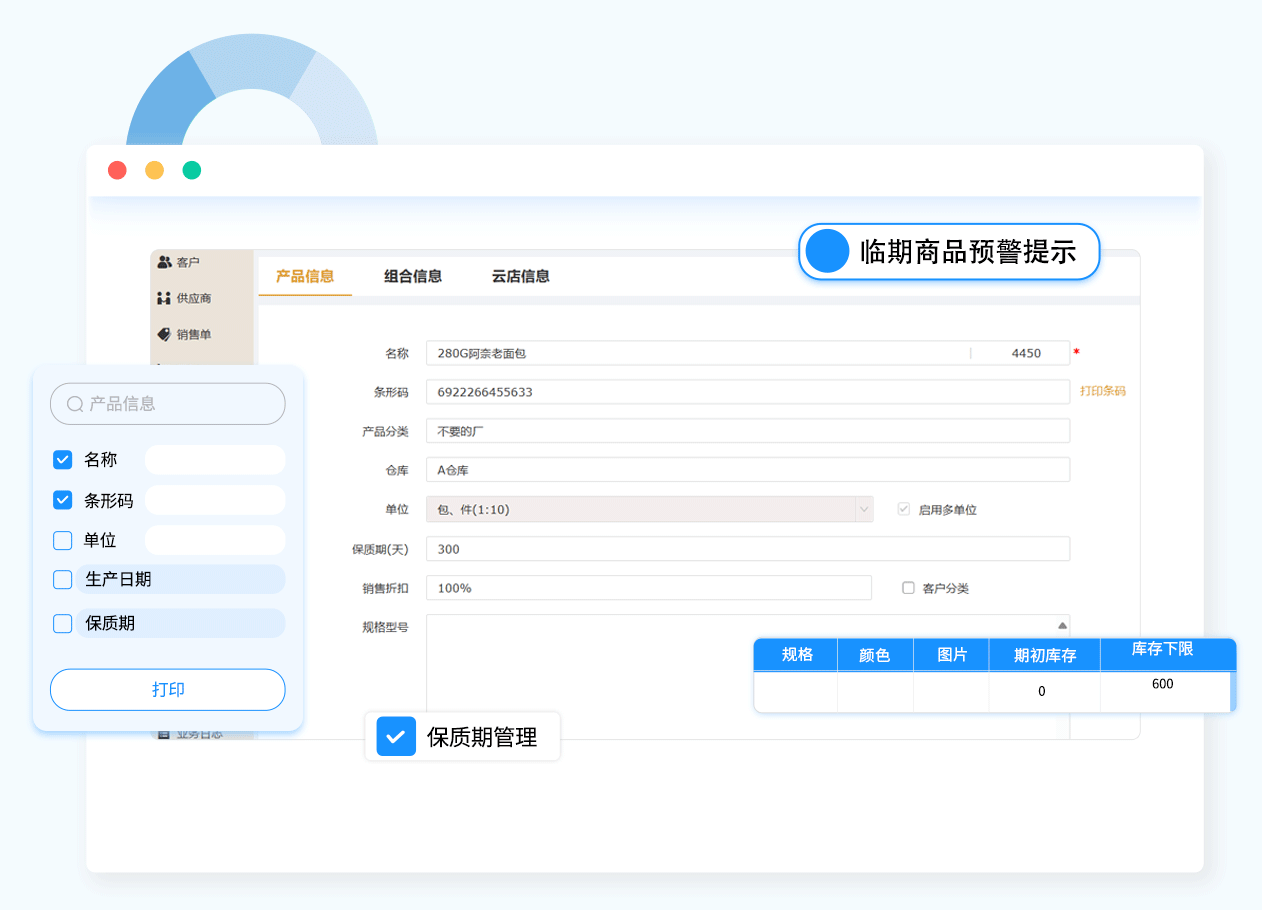The width and height of the screenshot is (1262, 910).
Task: Click the blue circle beside 临期商品预警提示
Action: point(827,252)
